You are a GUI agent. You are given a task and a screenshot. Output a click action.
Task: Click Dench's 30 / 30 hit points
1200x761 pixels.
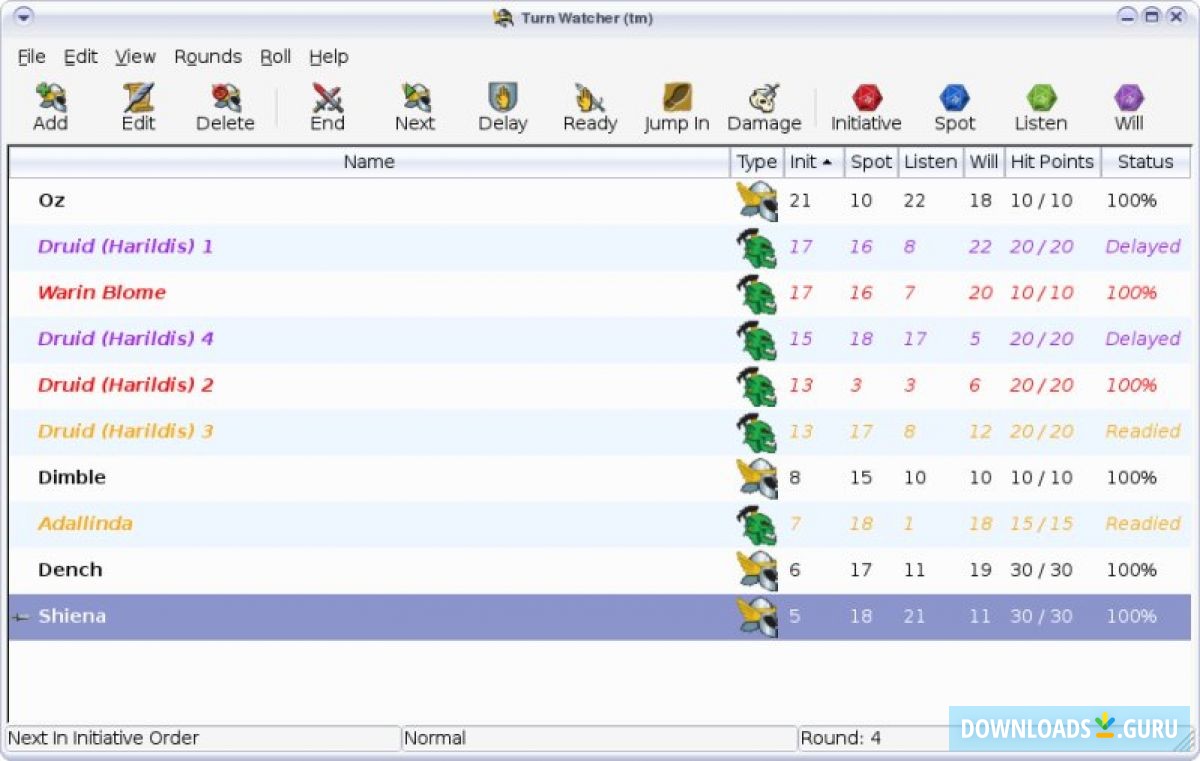[x=1041, y=570]
